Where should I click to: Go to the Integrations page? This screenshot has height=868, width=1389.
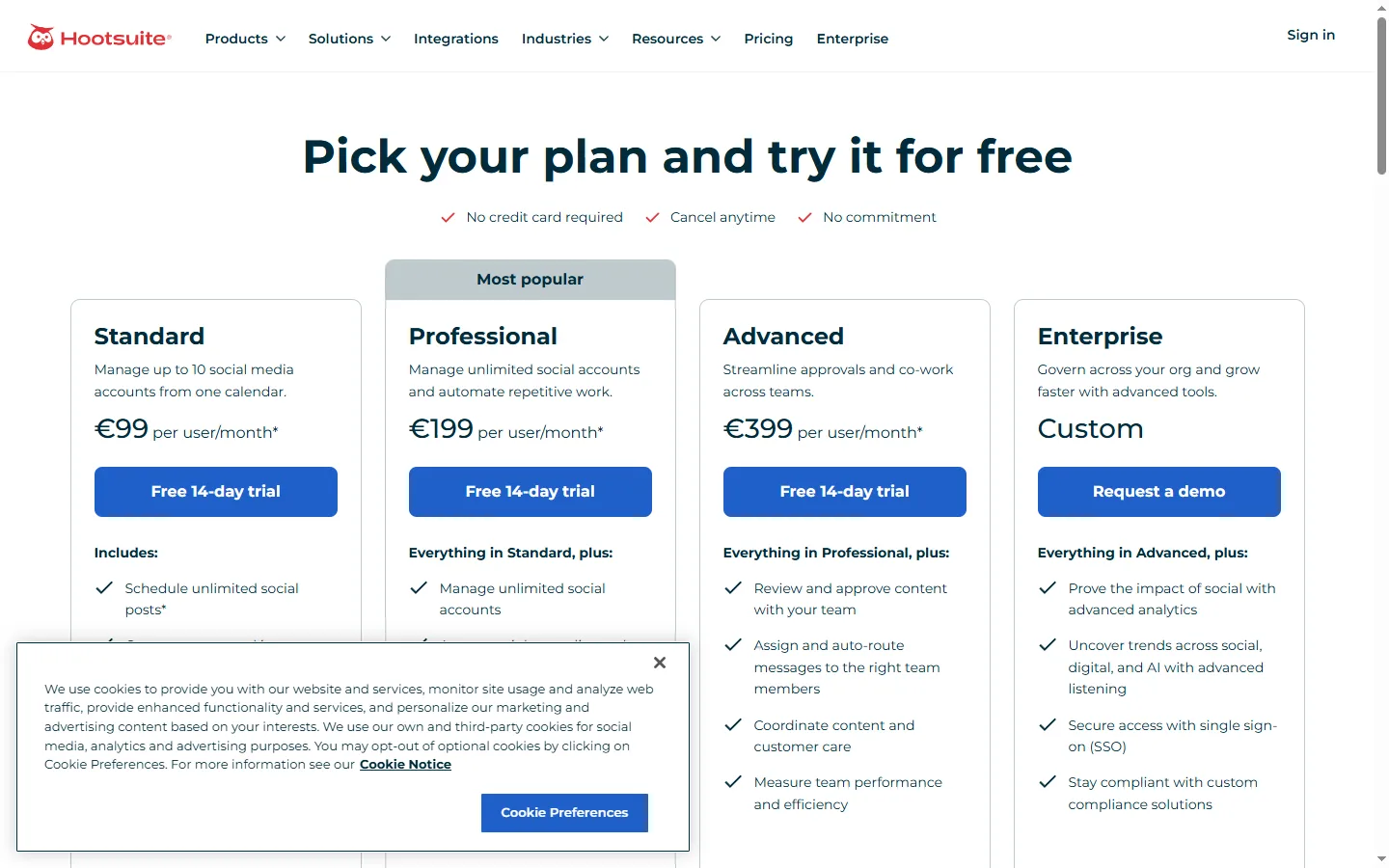tap(456, 39)
